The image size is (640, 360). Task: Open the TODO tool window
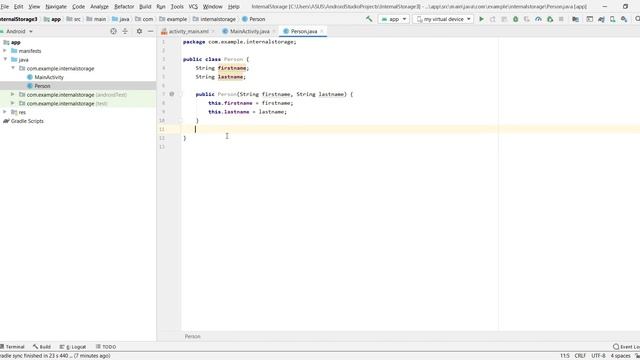(x=106, y=347)
